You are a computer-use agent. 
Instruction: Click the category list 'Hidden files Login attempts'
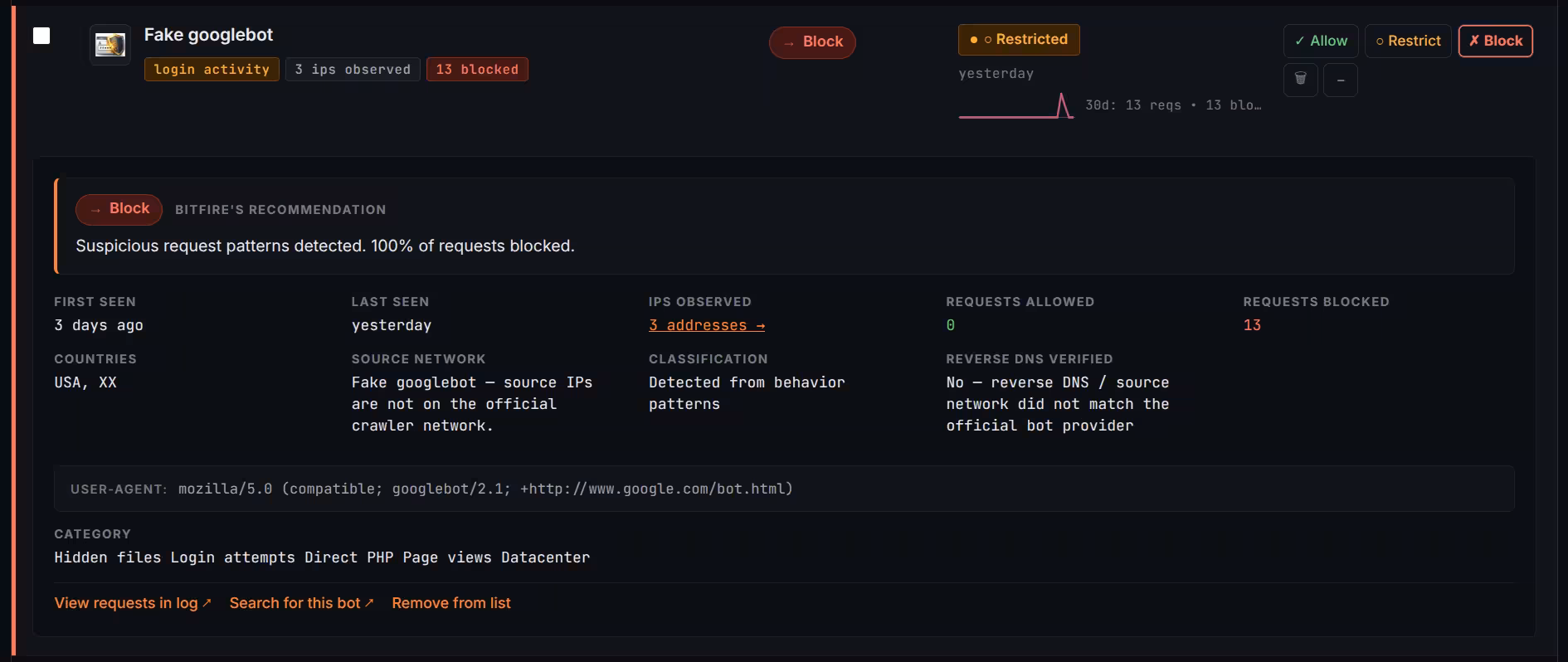point(322,557)
